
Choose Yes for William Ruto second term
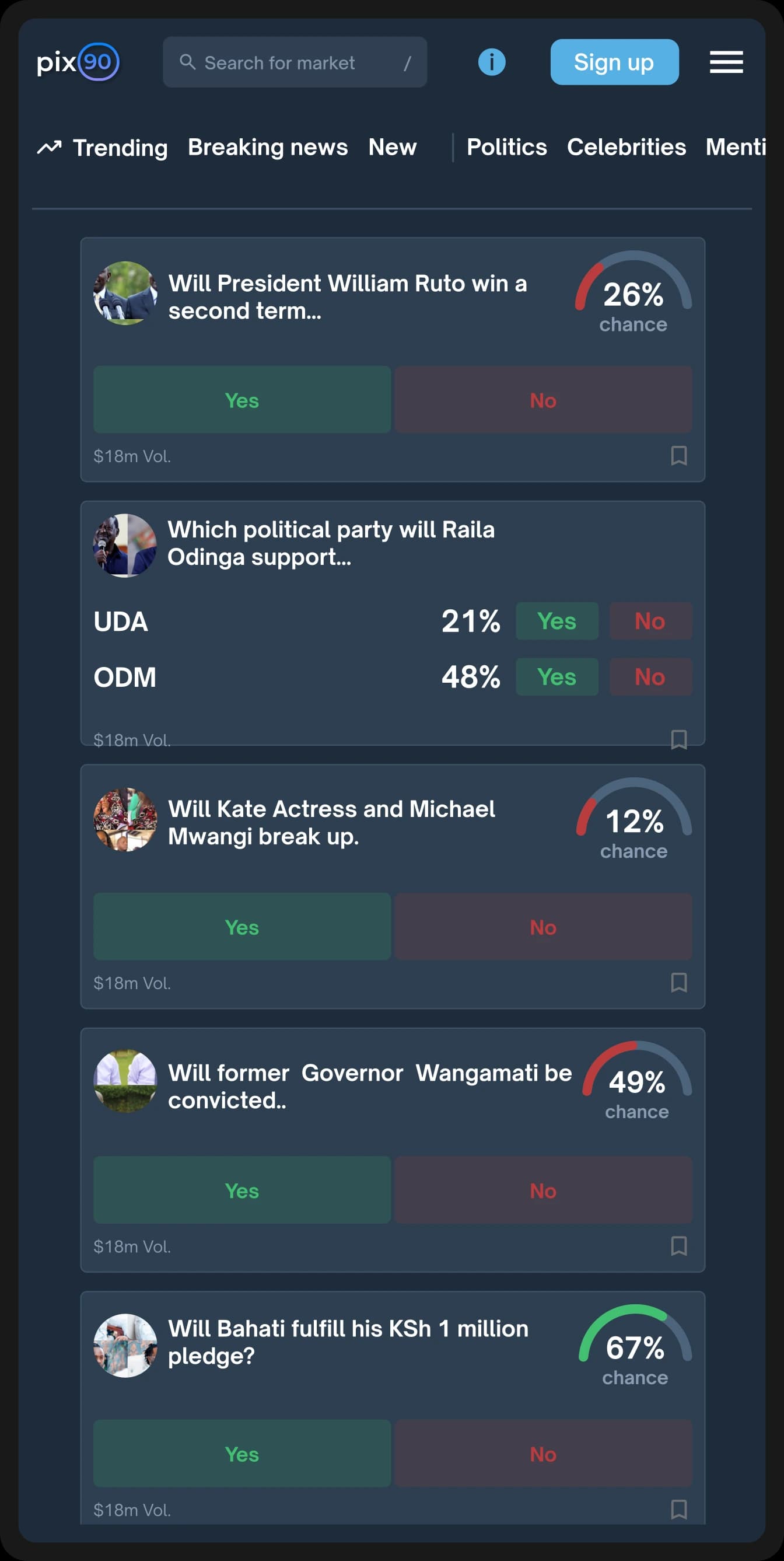point(242,400)
